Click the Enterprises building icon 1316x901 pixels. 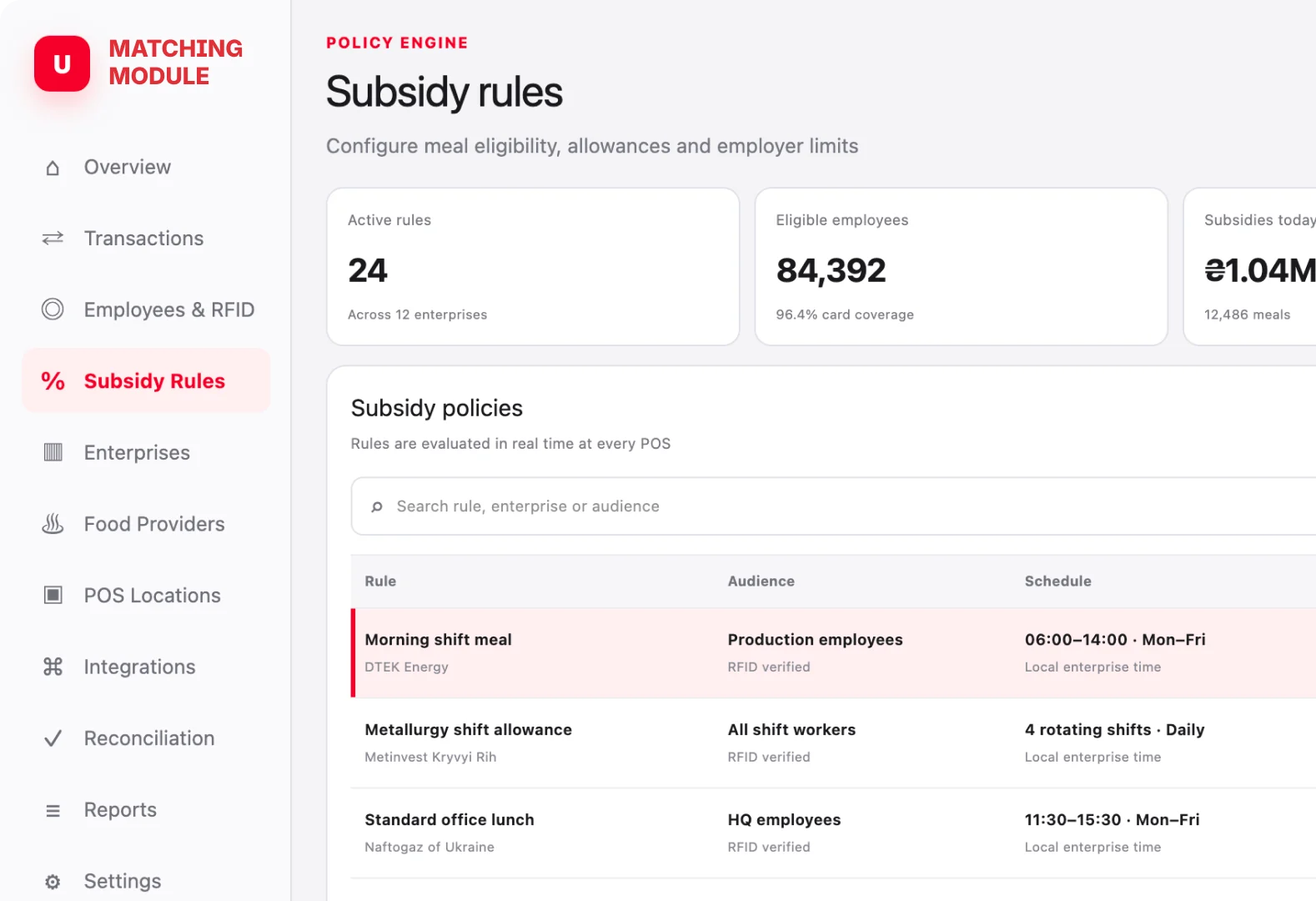coord(53,452)
